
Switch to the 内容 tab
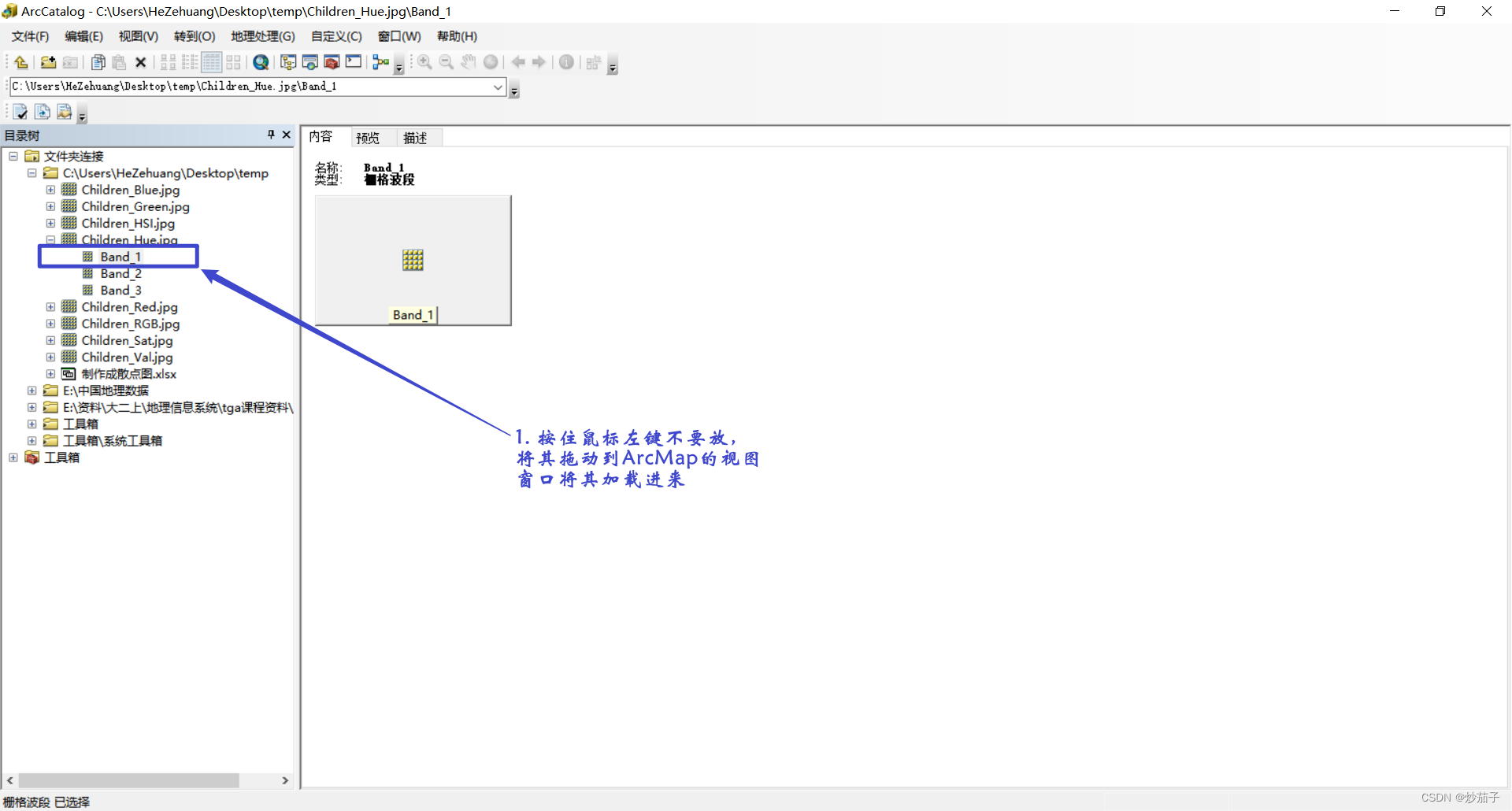(x=321, y=137)
